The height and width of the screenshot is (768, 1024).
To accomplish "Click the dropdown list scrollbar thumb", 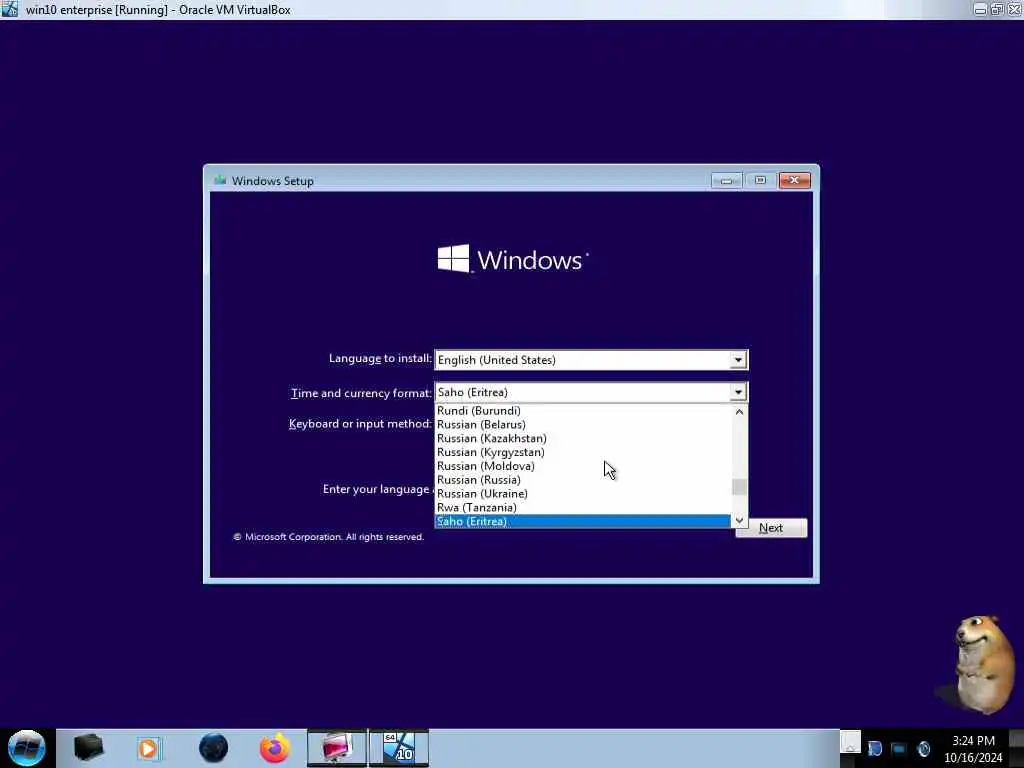I will click(739, 487).
